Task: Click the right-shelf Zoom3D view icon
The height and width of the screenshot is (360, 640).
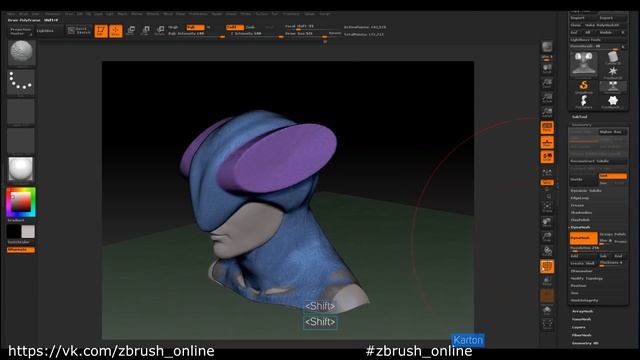Action: (x=547, y=237)
